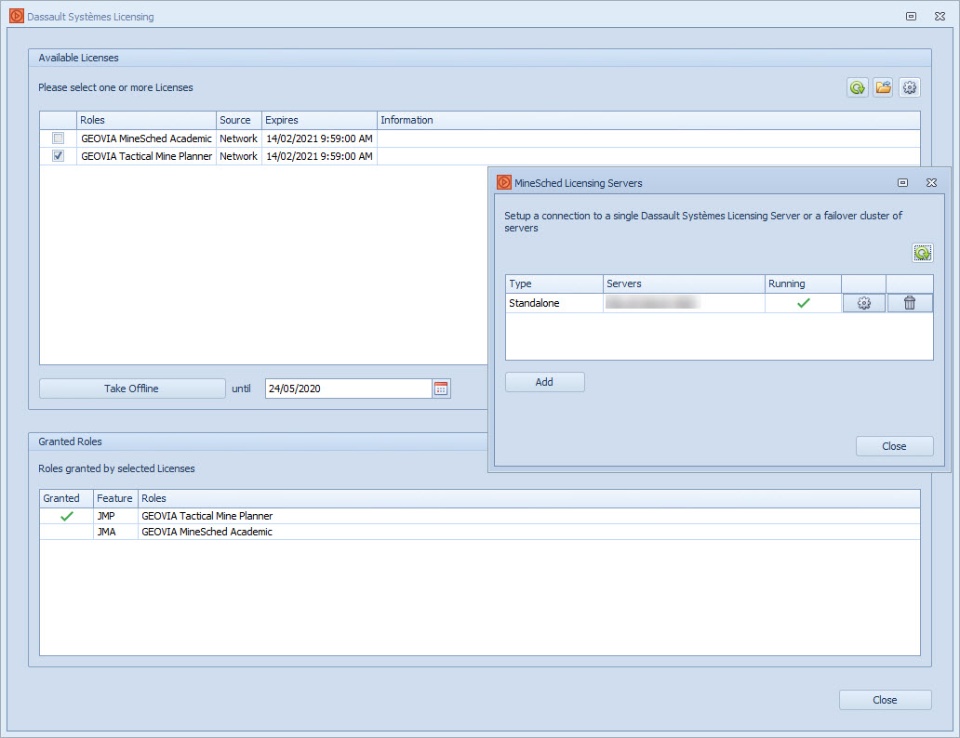Screen dimensions: 960x738
Task: Open license file folder icon
Action: [883, 88]
